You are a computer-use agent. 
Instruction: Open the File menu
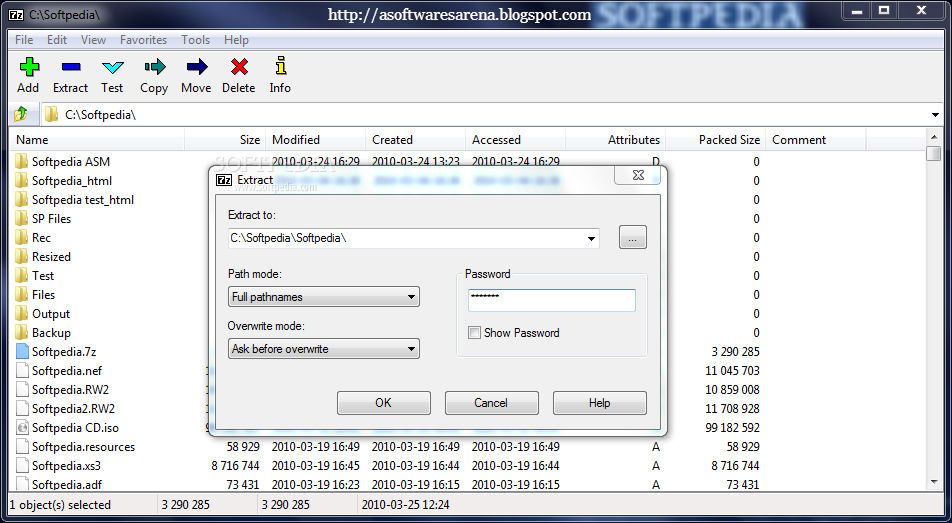point(24,39)
